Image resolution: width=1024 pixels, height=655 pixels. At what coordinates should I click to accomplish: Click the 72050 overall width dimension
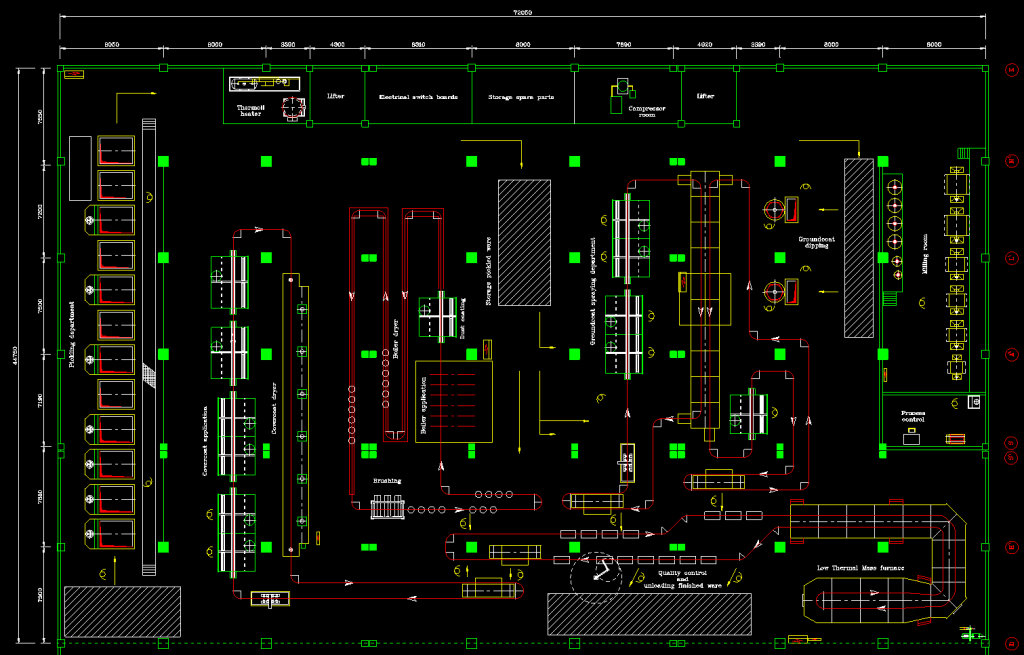point(522,12)
